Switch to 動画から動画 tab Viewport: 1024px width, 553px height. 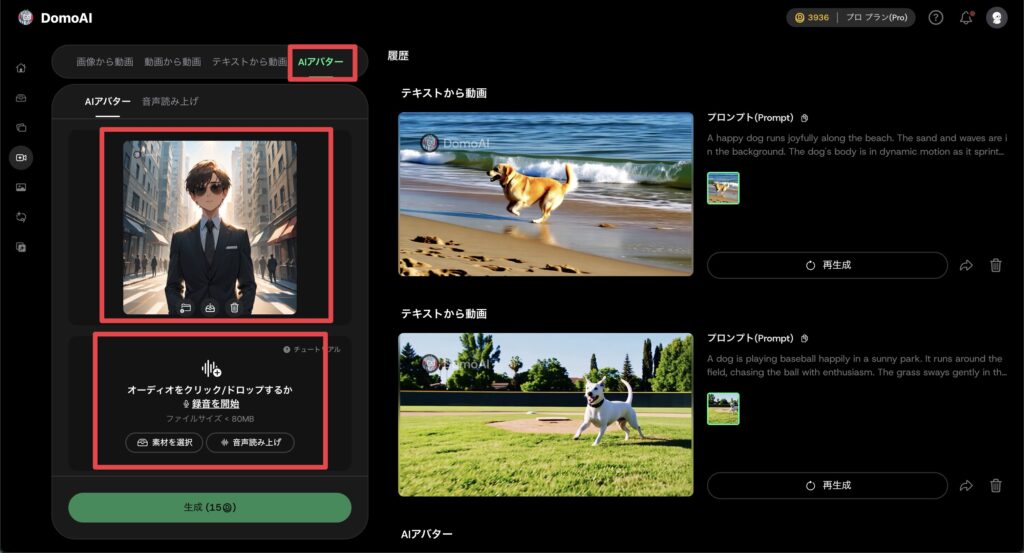click(x=172, y=62)
